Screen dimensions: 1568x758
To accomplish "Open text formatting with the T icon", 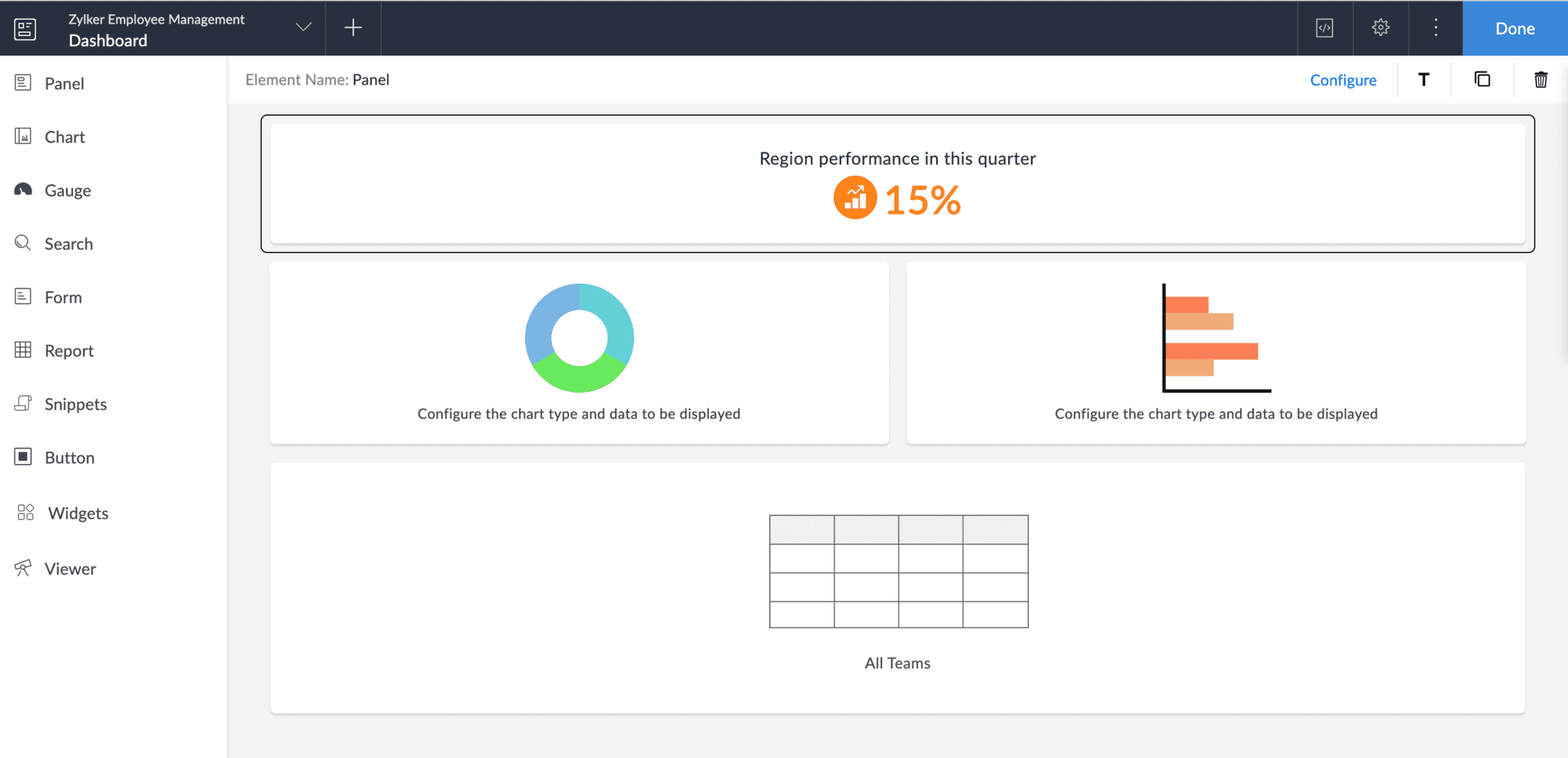I will [1424, 79].
